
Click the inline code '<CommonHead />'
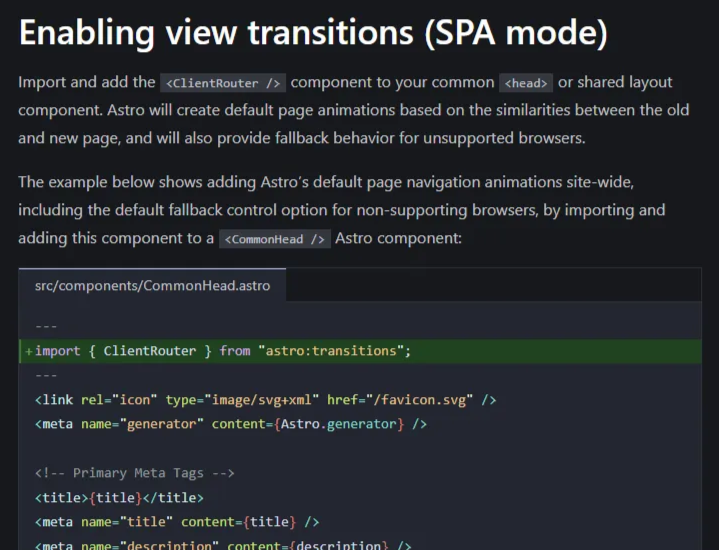click(x=275, y=239)
